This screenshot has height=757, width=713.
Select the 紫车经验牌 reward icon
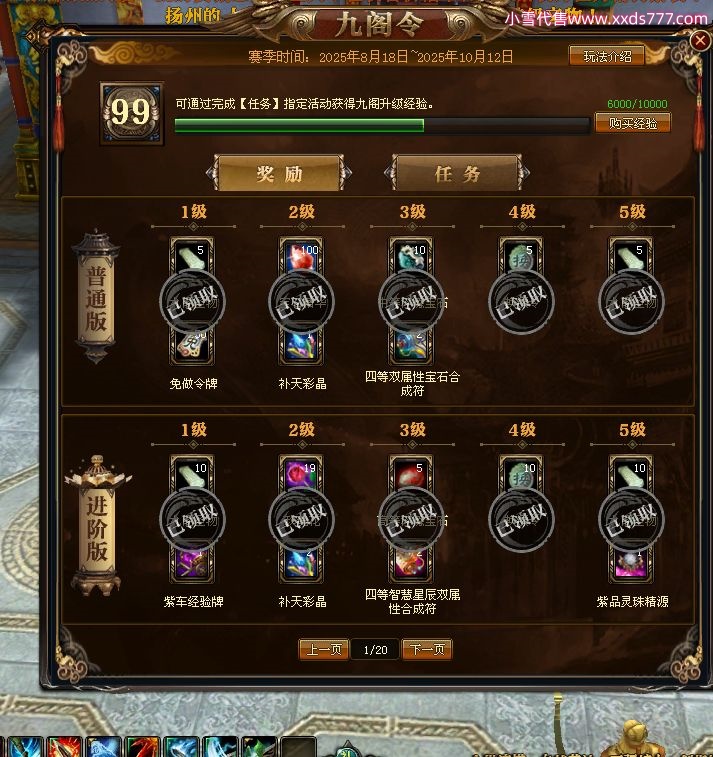(x=192, y=564)
